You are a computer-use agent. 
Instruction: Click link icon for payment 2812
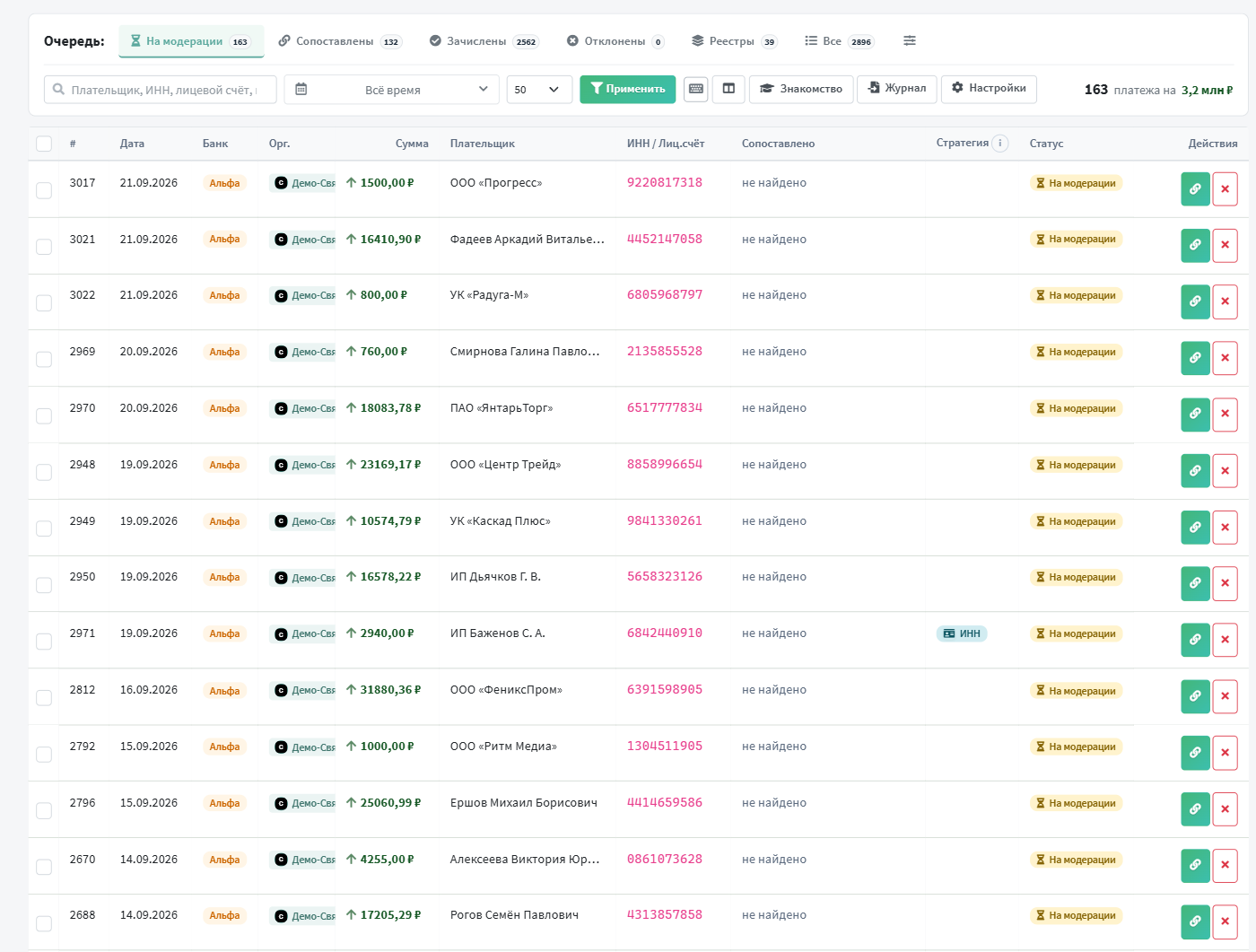point(1195,696)
